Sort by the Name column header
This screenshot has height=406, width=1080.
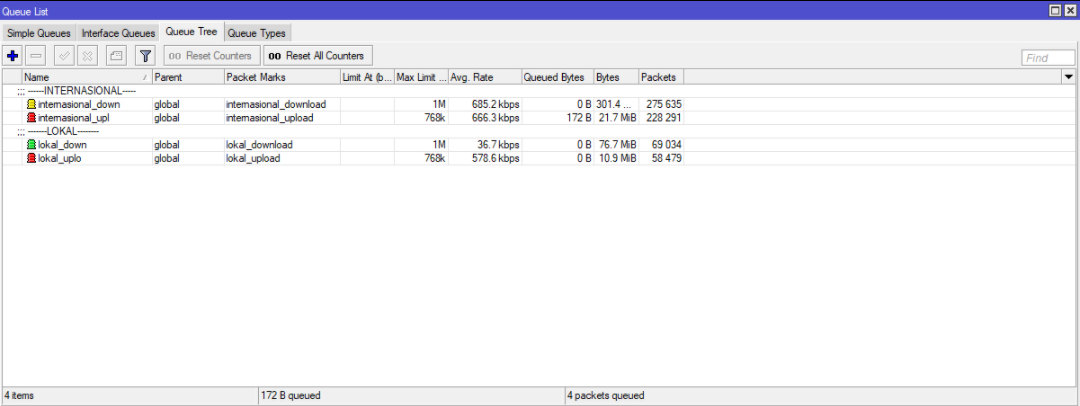click(87, 77)
